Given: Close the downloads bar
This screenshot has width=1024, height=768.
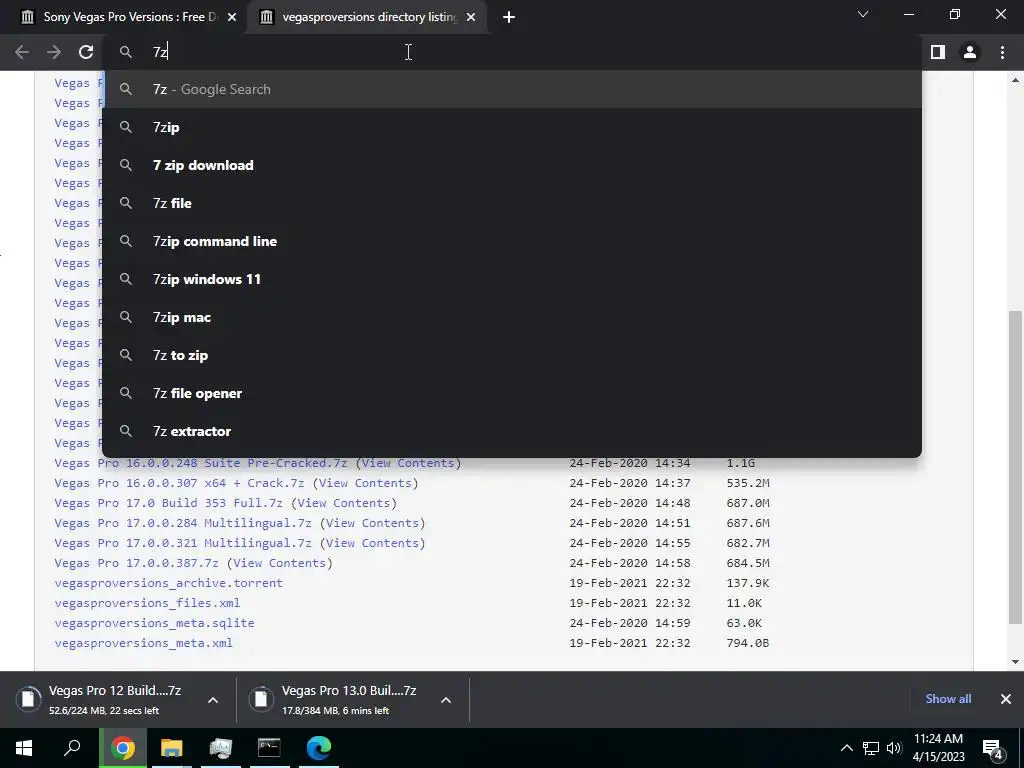Looking at the screenshot, I should click(1006, 699).
